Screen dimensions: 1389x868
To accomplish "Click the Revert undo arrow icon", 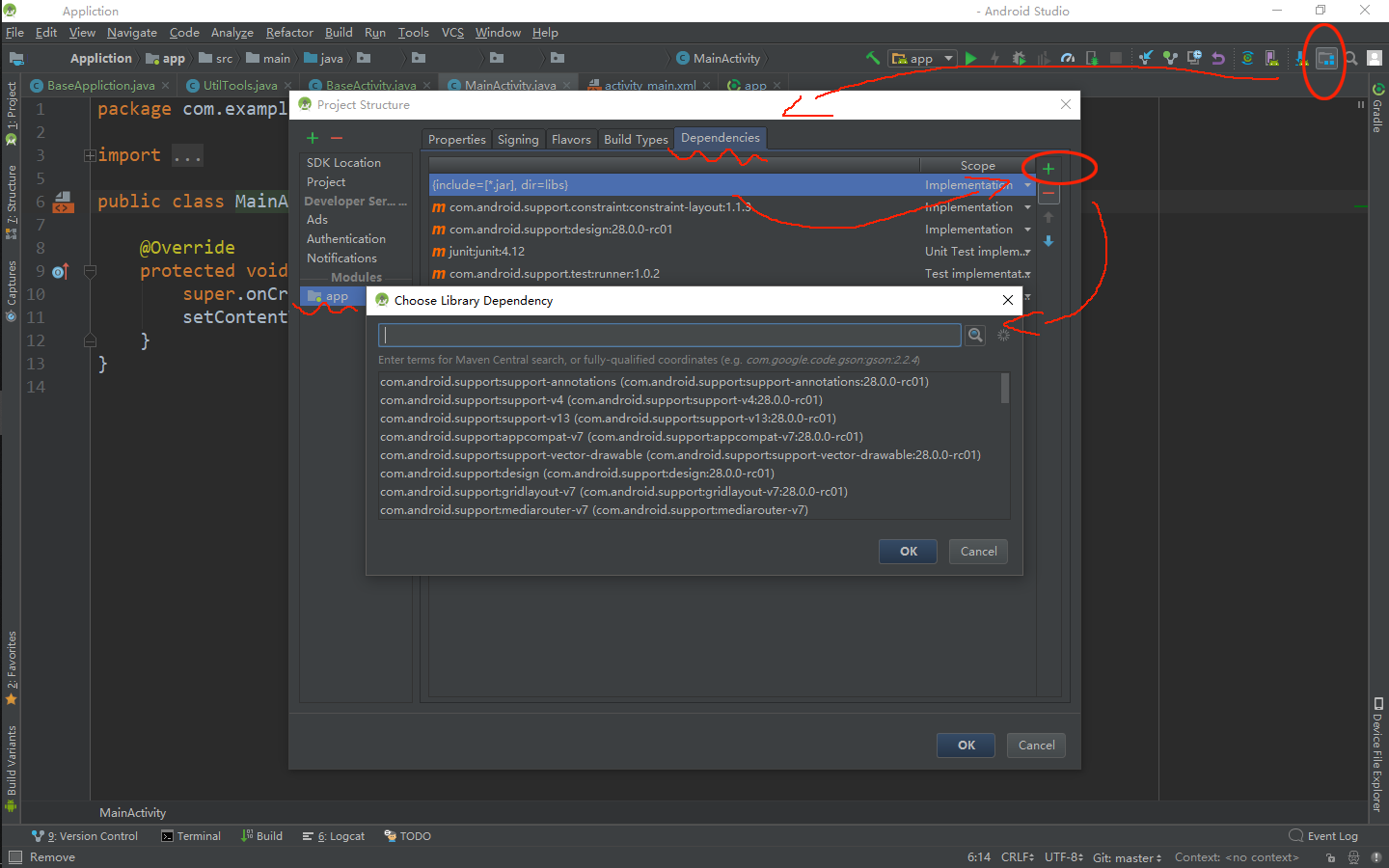I will pos(1218,58).
